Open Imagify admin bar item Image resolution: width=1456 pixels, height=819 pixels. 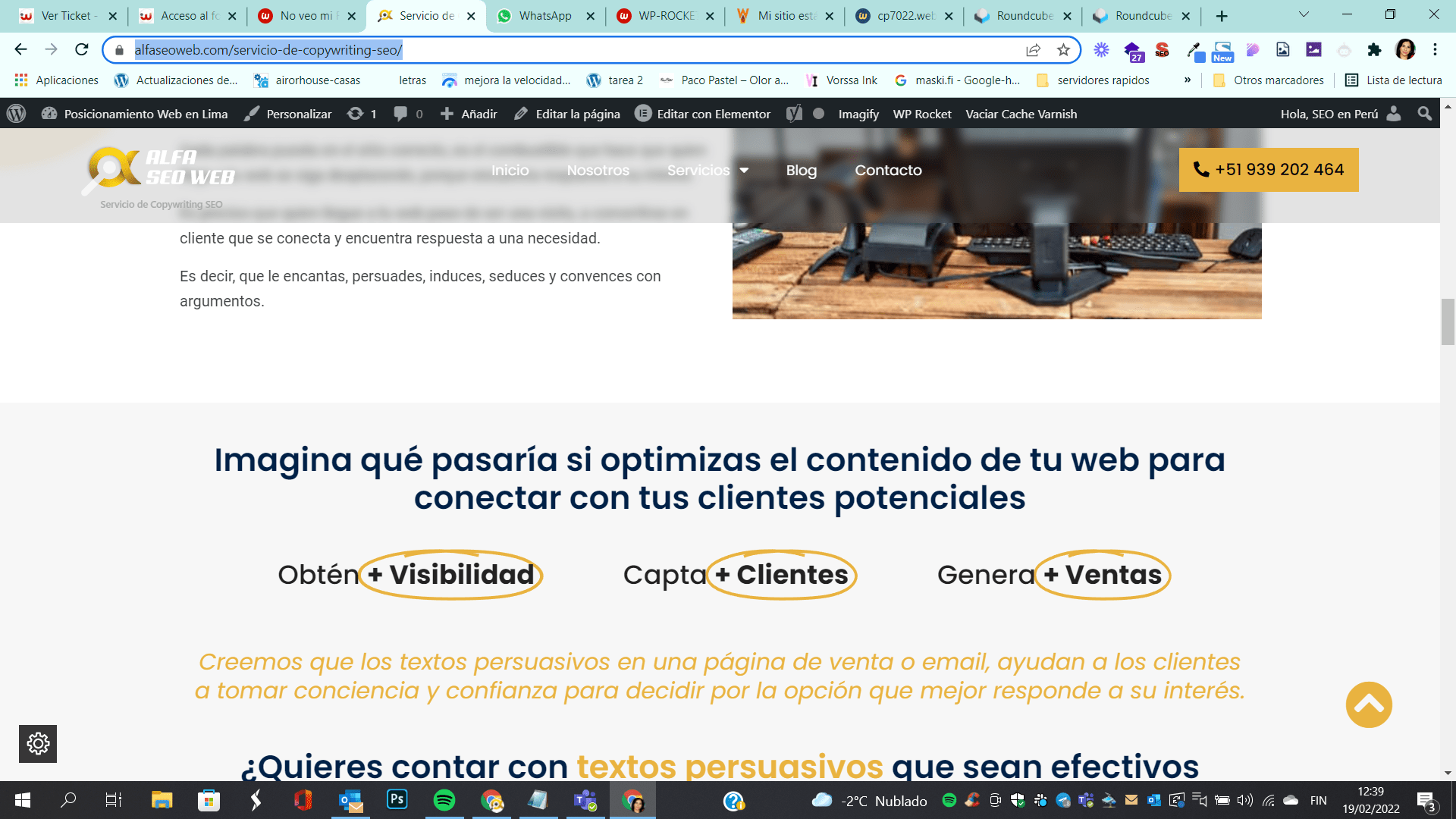tap(858, 114)
